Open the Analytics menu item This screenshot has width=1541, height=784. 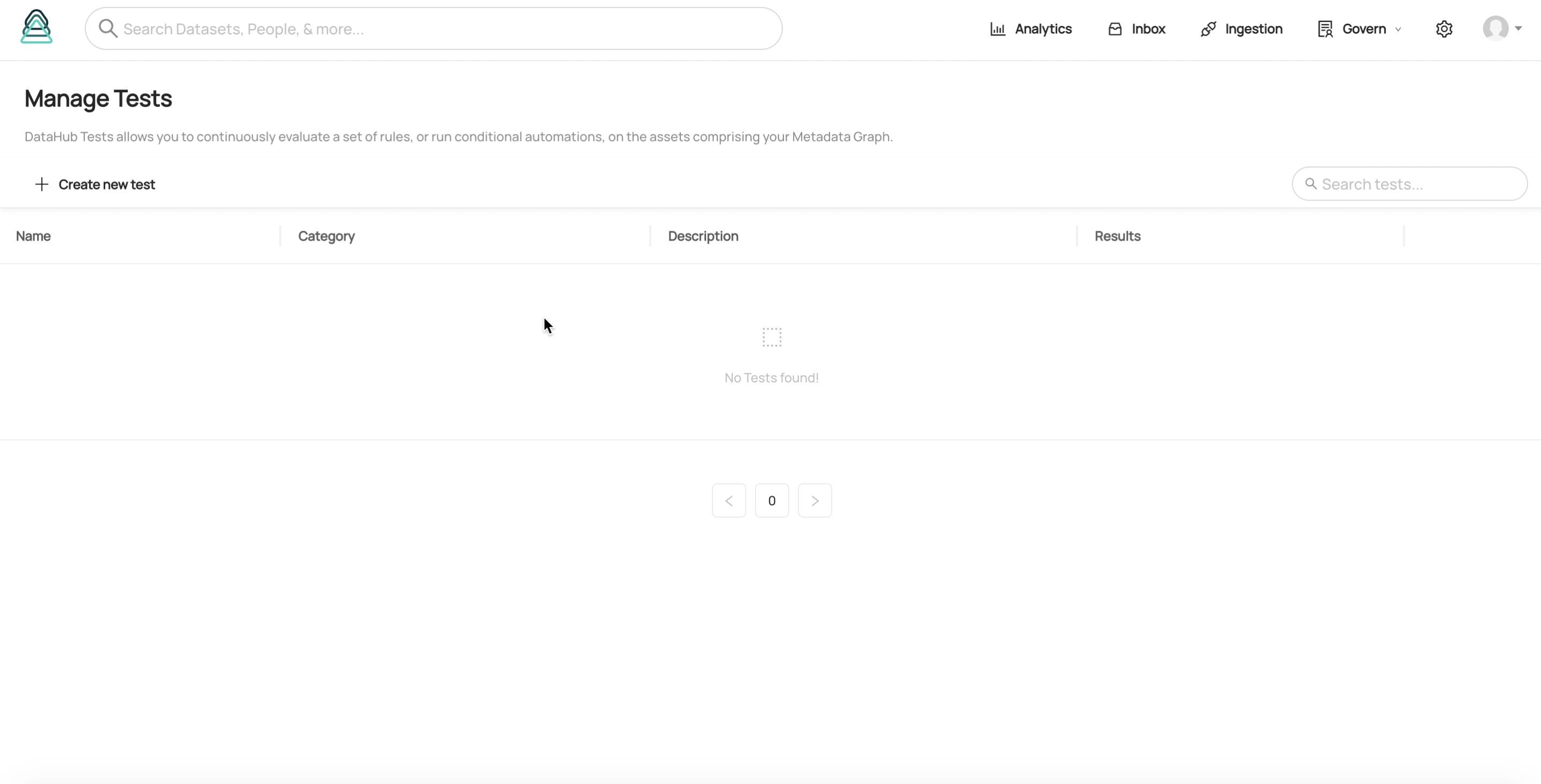click(1043, 29)
